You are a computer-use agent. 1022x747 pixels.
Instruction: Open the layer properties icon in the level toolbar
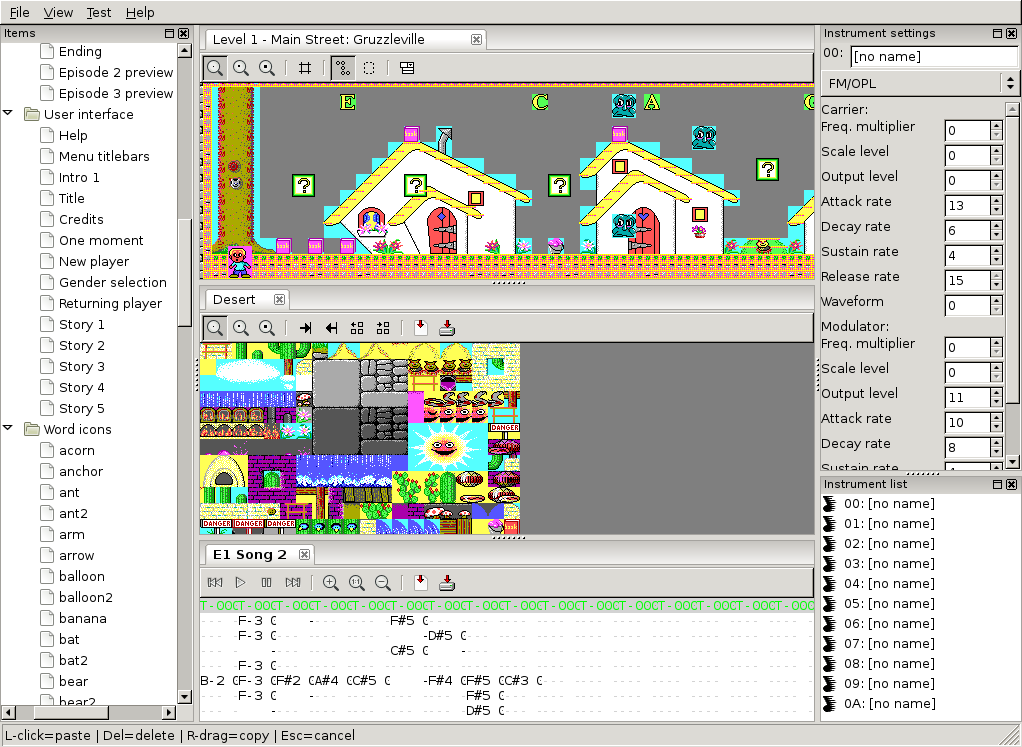(407, 68)
